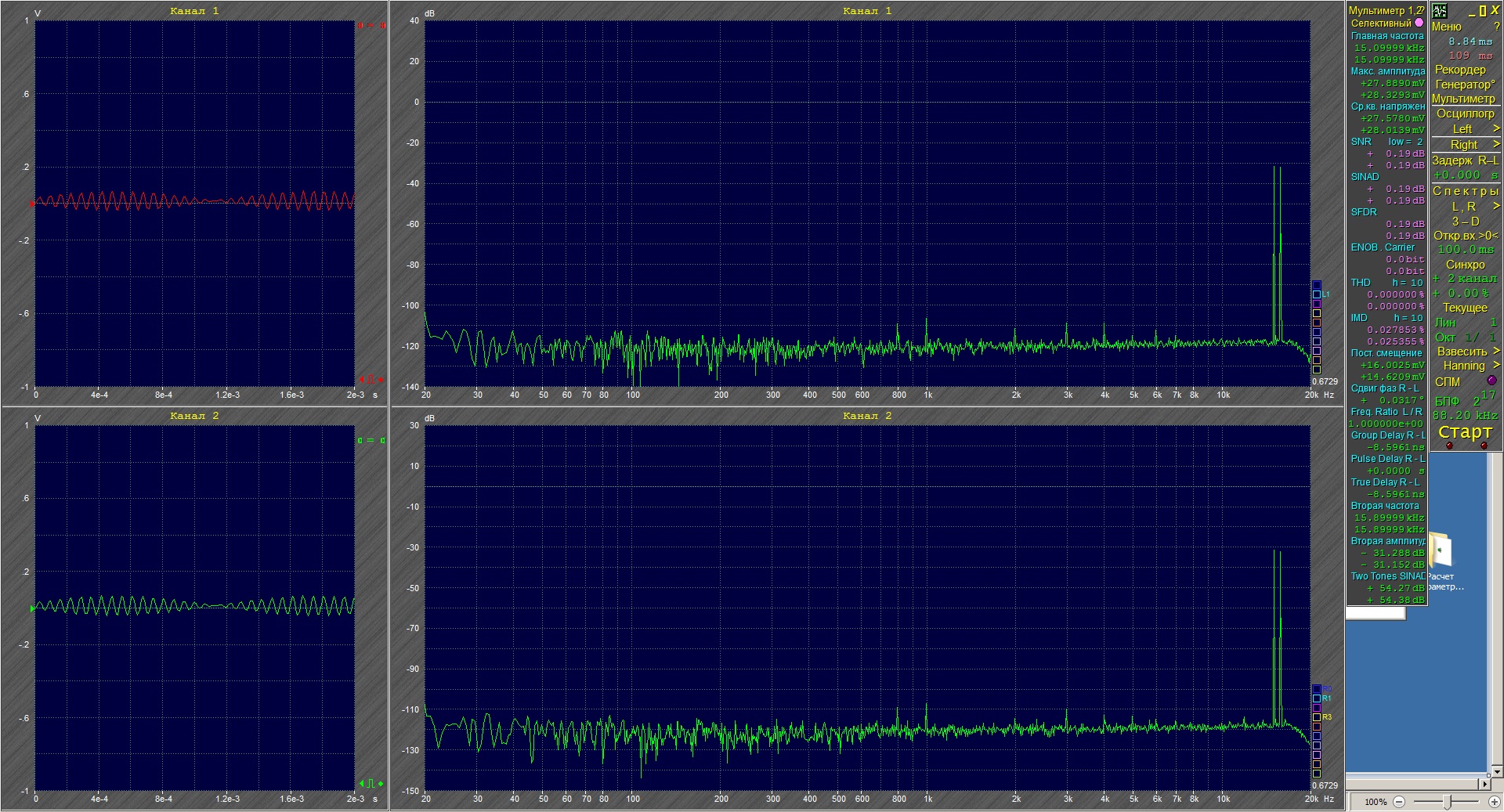Viewport: 1504px width, 812px height.
Task: Toggle the СПМ purple indicator
Action: click(x=1491, y=381)
